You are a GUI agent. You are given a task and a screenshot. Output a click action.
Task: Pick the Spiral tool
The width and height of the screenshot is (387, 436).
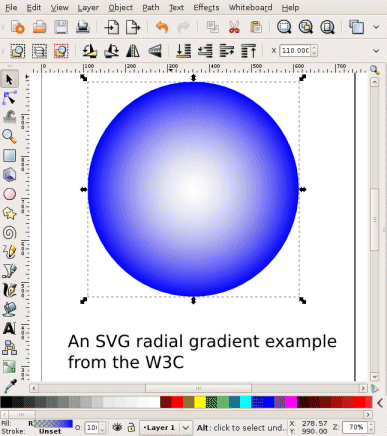coord(9,232)
